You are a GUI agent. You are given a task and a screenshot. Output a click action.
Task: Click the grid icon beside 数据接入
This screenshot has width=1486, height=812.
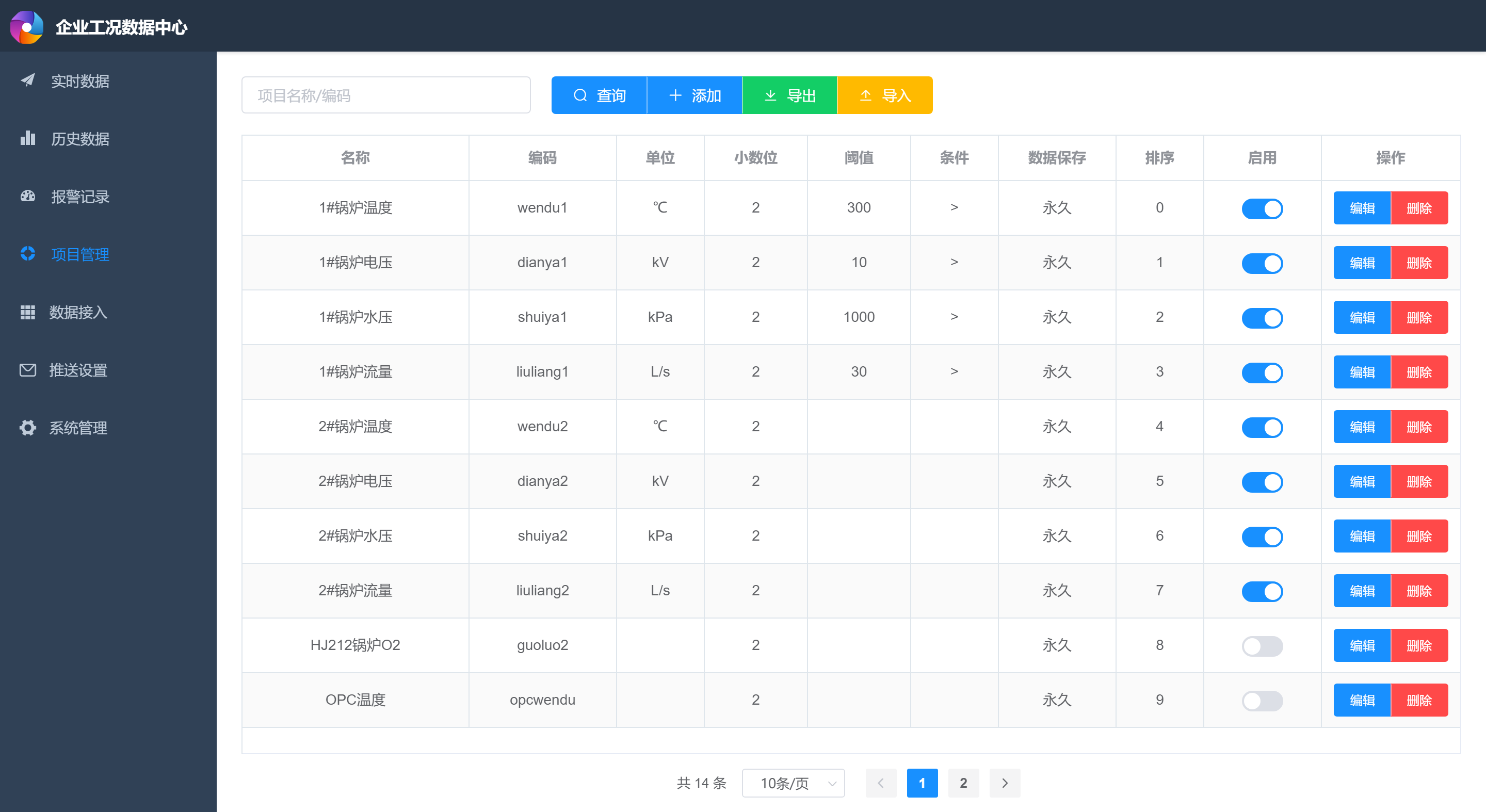28,312
